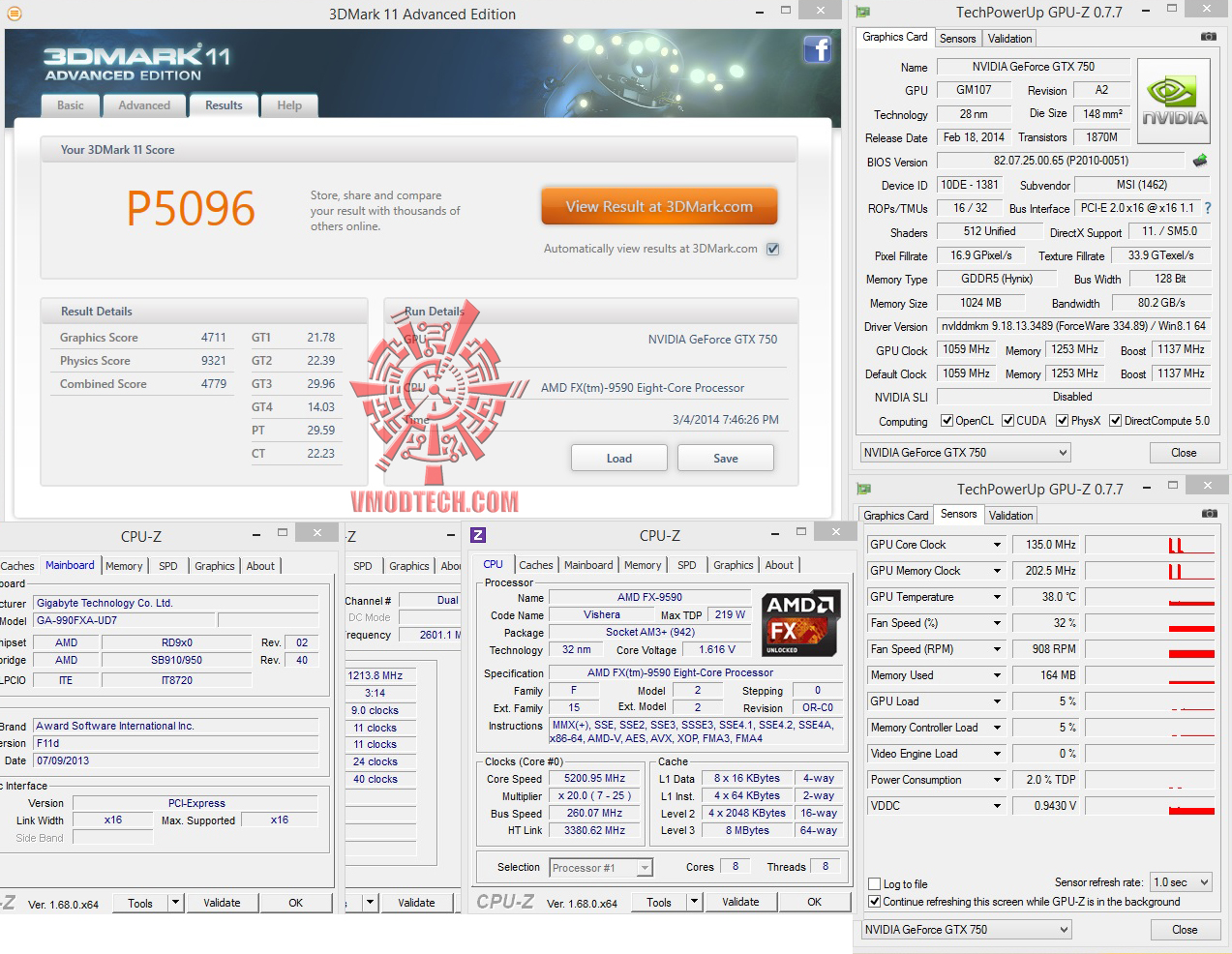This screenshot has width=1232, height=954.
Task: Toggle the PhysX checkbox
Action: coord(1062,421)
